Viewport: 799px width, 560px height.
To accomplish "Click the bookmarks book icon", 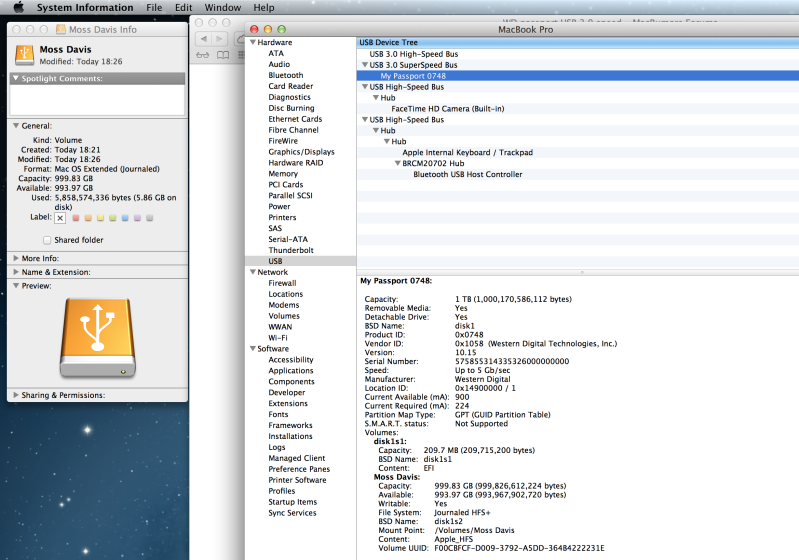I will coord(223,55).
